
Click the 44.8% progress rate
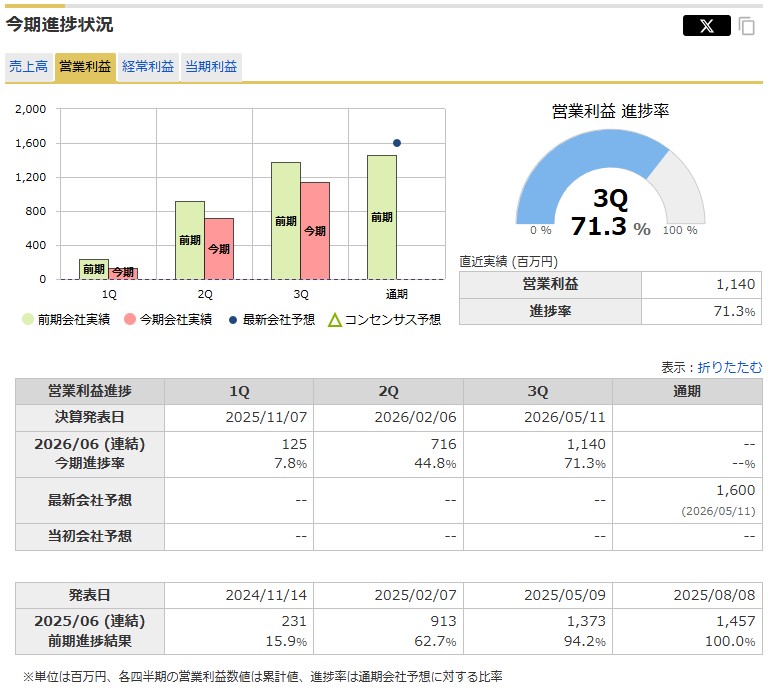tap(435, 464)
